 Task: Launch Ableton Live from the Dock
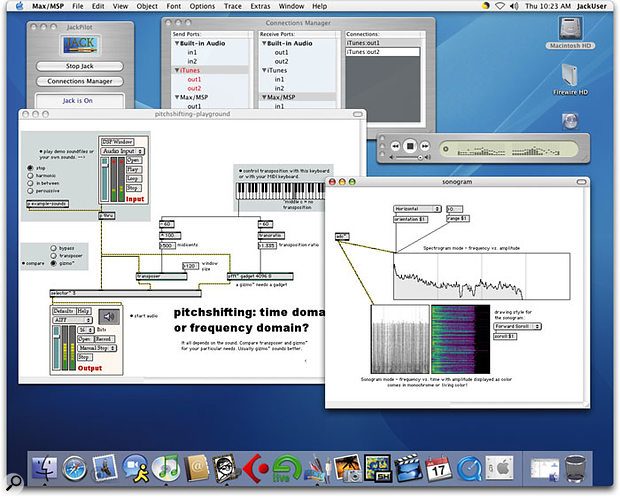point(286,468)
